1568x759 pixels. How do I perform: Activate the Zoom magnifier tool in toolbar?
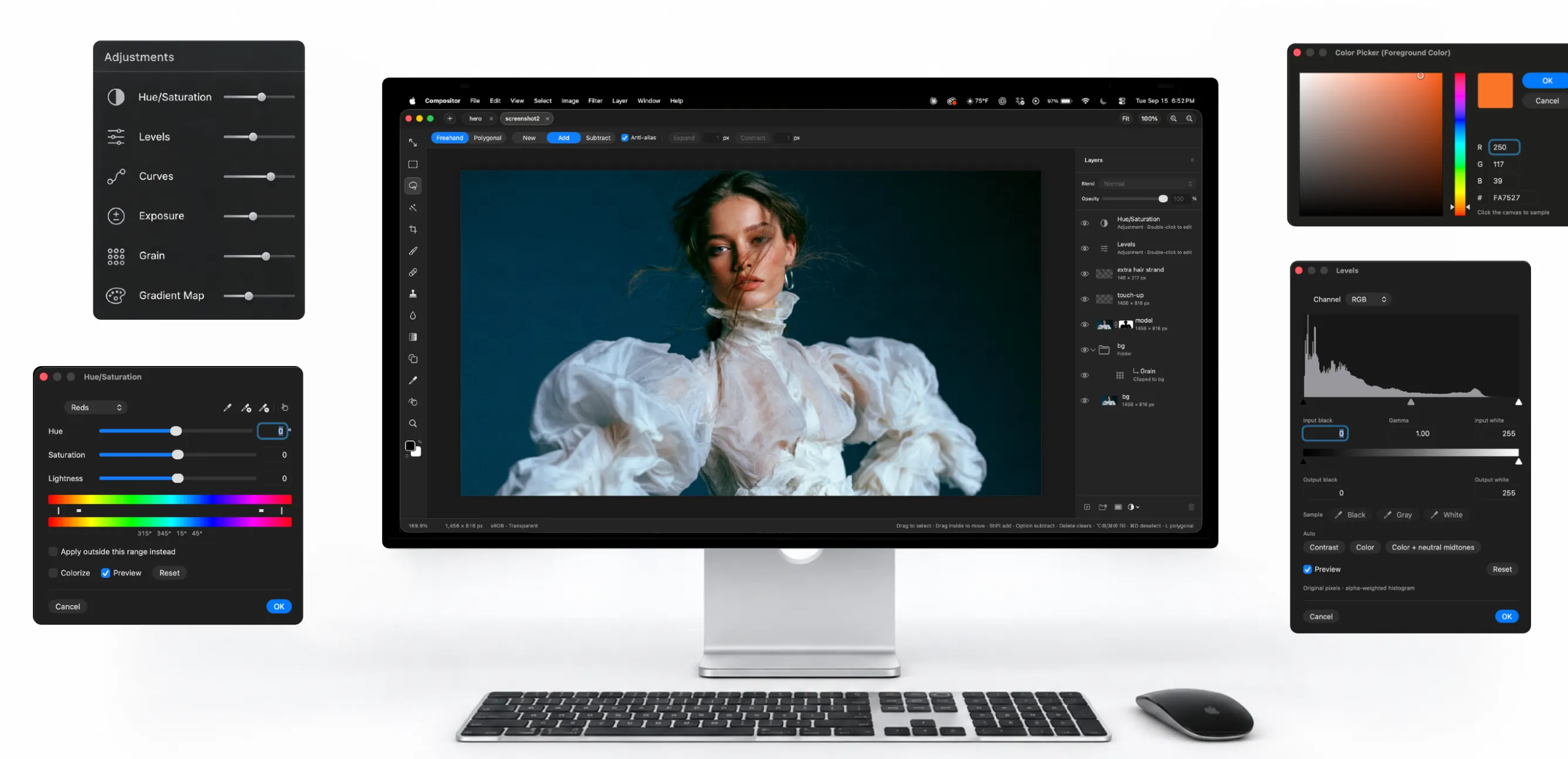413,423
